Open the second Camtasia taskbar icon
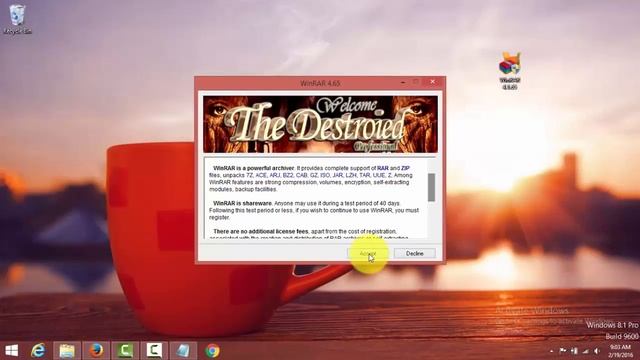This screenshot has width=640, height=360. pyautogui.click(x=154, y=351)
